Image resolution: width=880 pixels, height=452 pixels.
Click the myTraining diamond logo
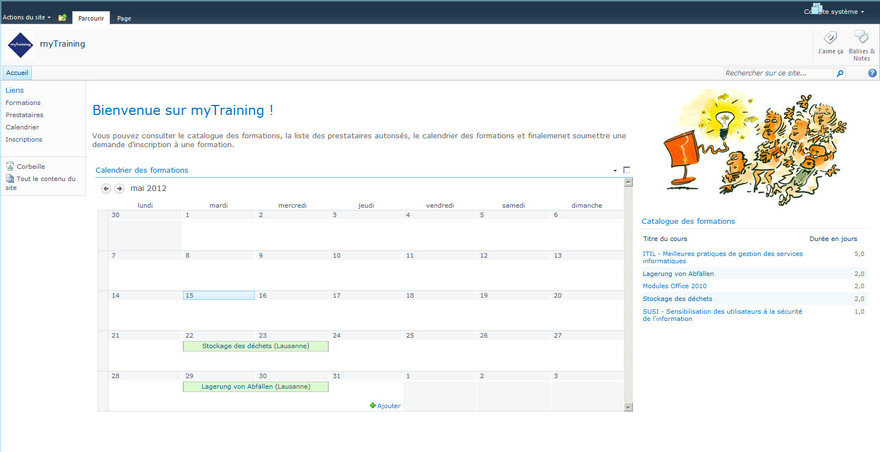20,45
